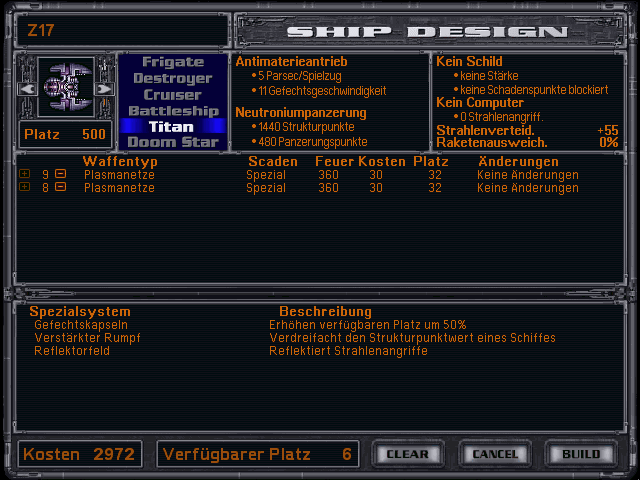Click the ship name field Z17
Screen dimensions: 640x480
point(120,31)
